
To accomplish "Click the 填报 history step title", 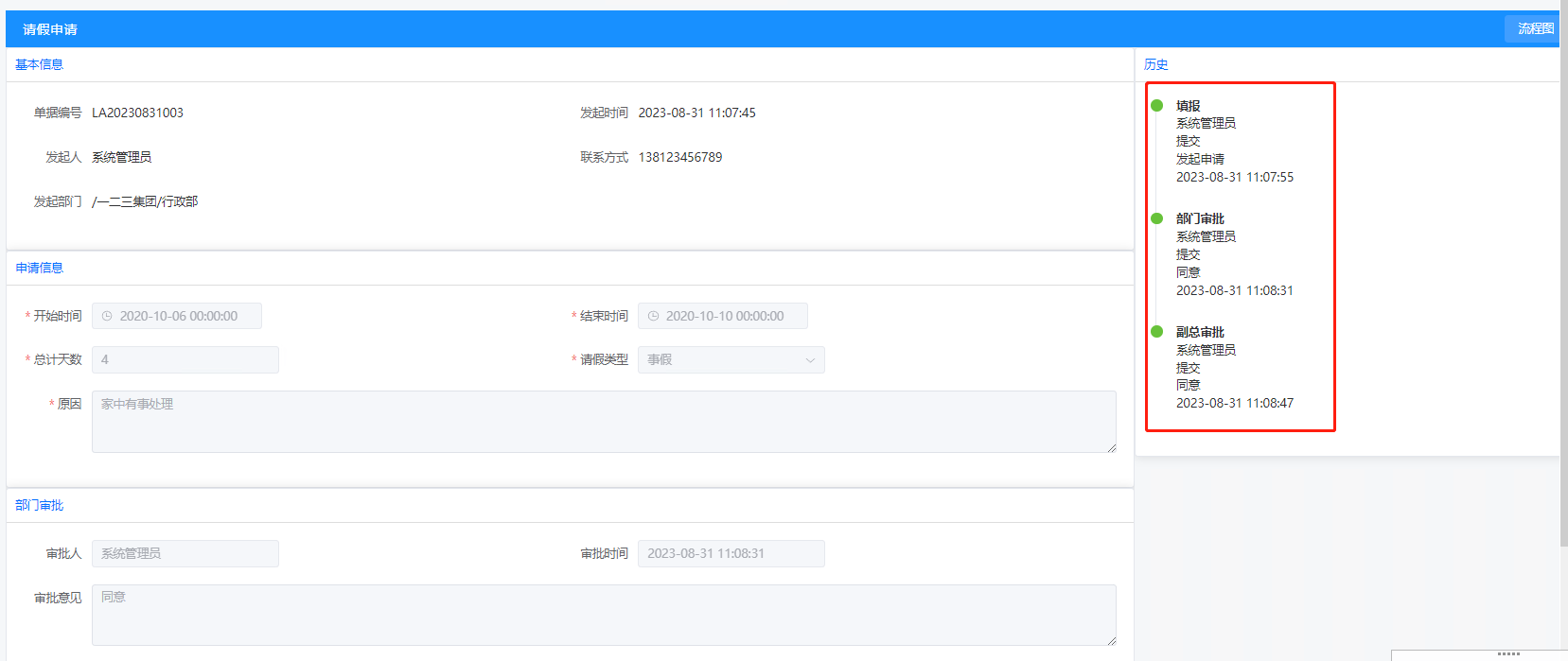I will pyautogui.click(x=1189, y=106).
